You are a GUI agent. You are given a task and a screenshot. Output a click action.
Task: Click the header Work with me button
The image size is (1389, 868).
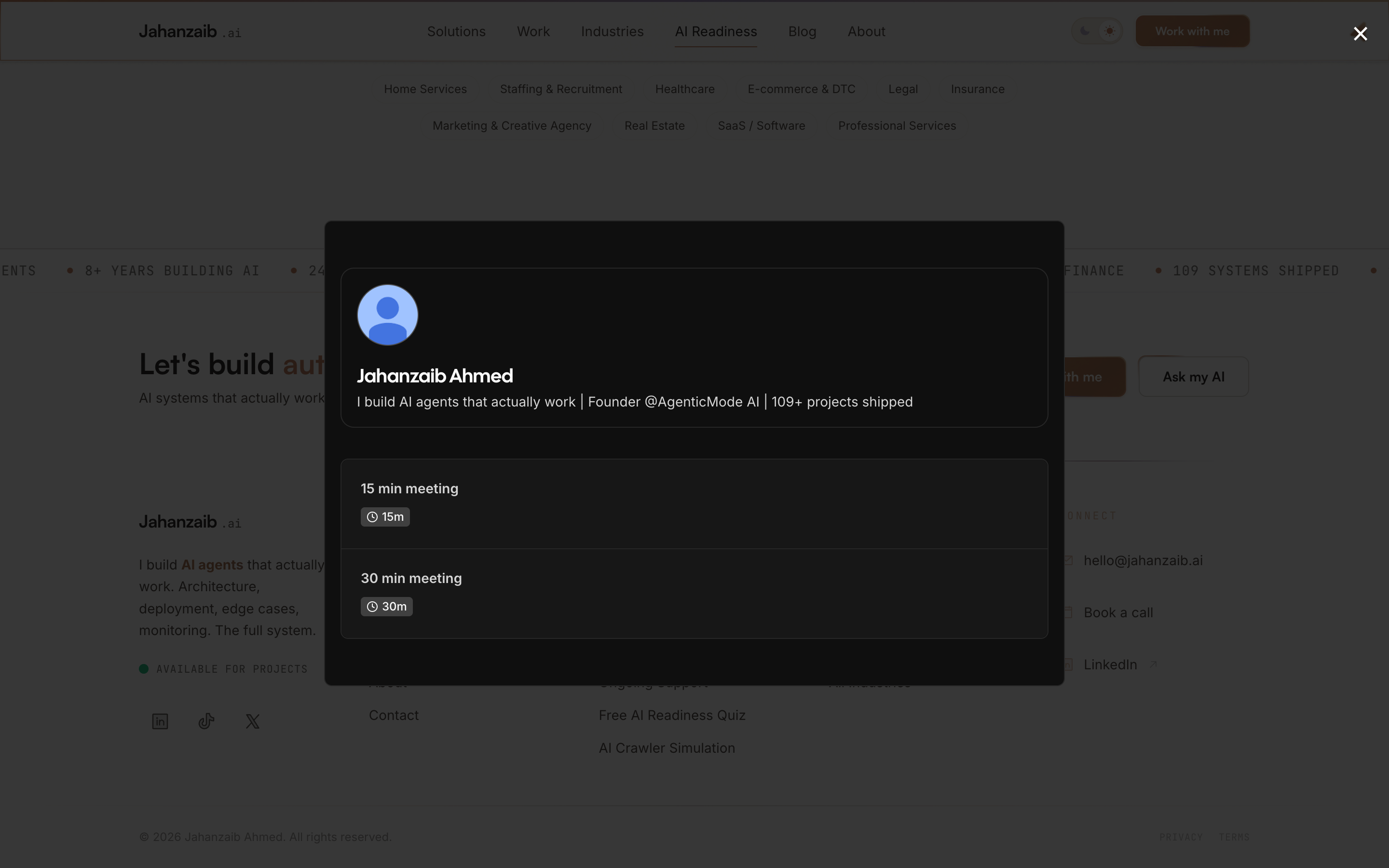click(1192, 31)
